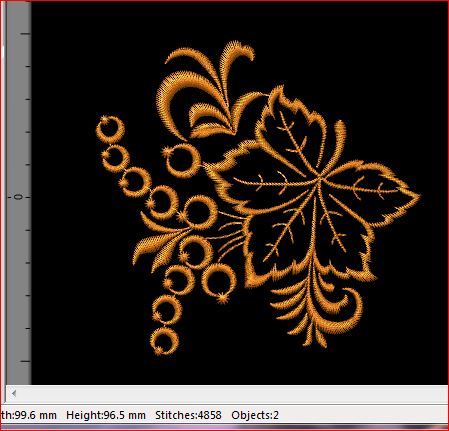449x431 pixels.
Task: Click the empty horizontal scrollbar track
Action: (x=233, y=394)
